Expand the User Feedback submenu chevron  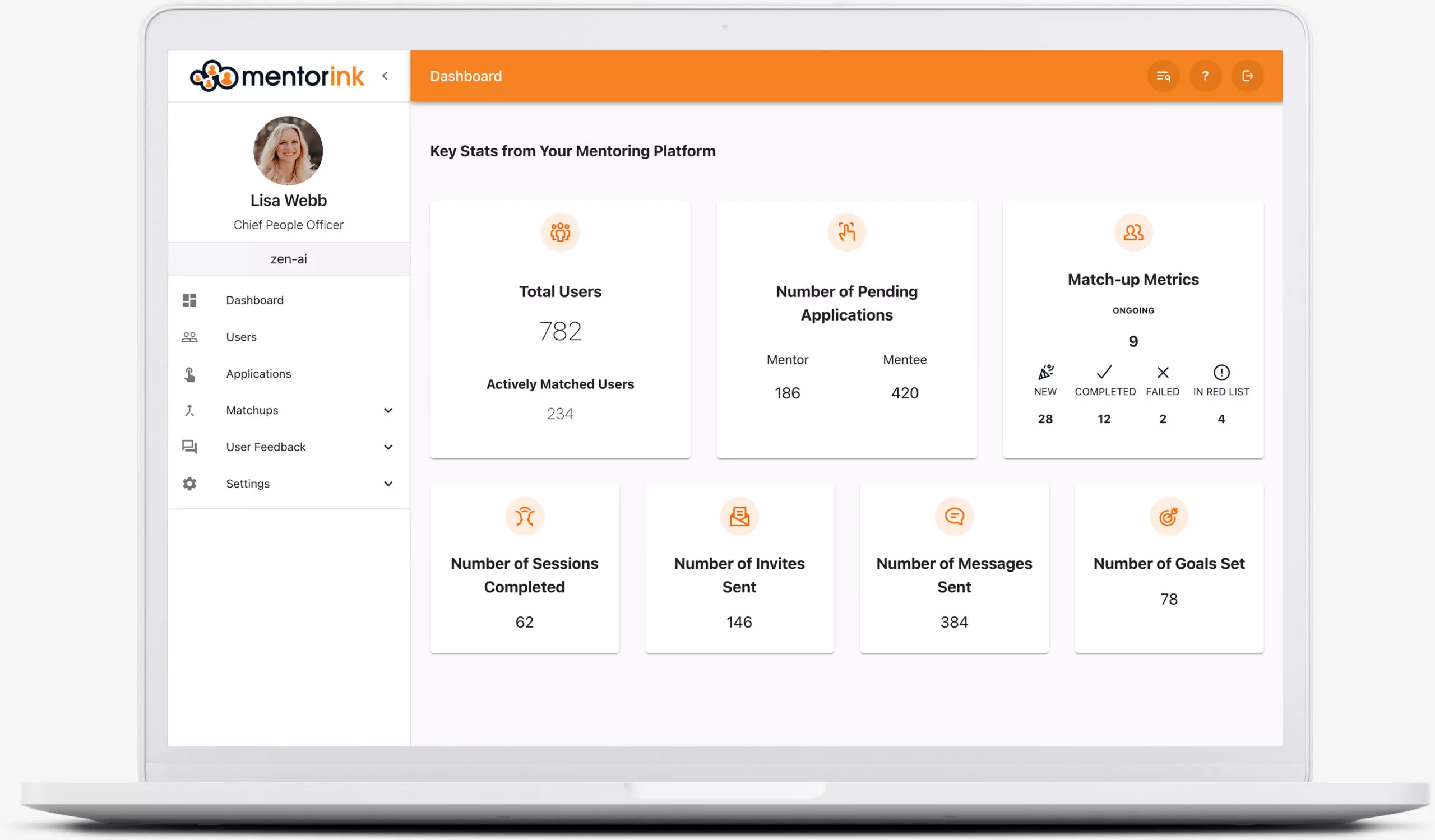pos(388,447)
